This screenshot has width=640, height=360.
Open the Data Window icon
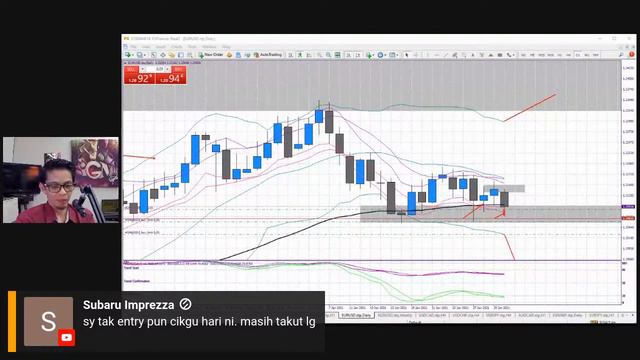pyautogui.click(x=163, y=55)
